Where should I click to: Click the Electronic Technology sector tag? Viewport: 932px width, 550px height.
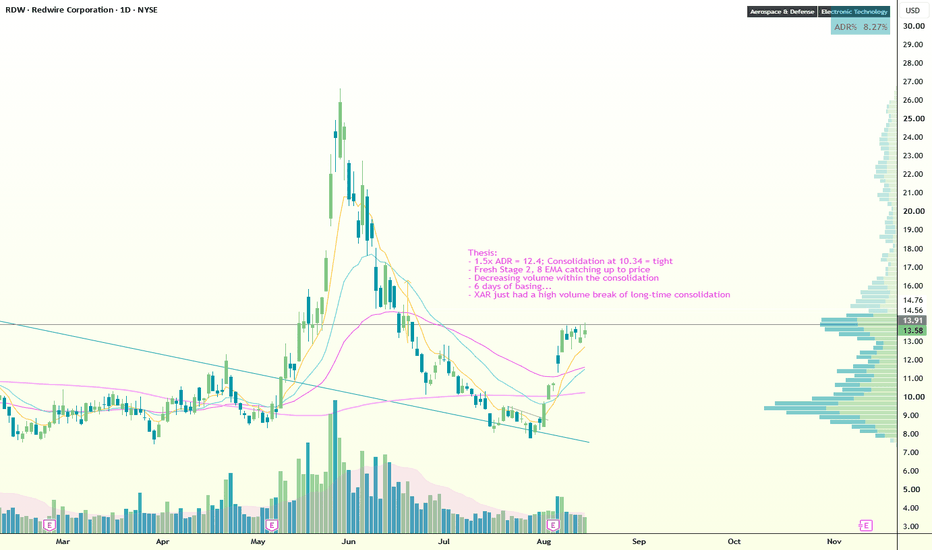[x=854, y=11]
